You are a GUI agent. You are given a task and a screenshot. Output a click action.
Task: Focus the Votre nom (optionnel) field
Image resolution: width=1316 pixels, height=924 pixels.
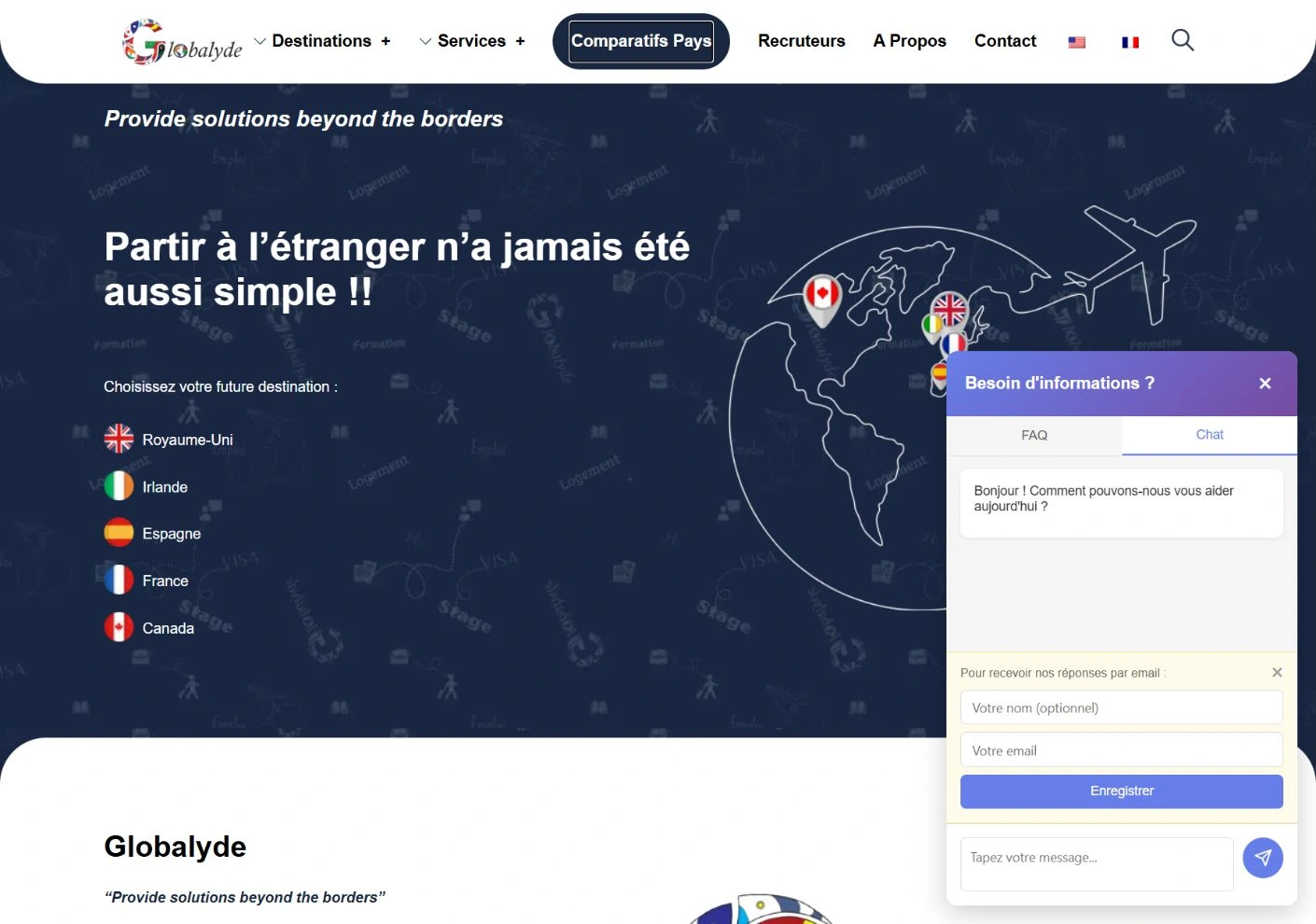1122,707
